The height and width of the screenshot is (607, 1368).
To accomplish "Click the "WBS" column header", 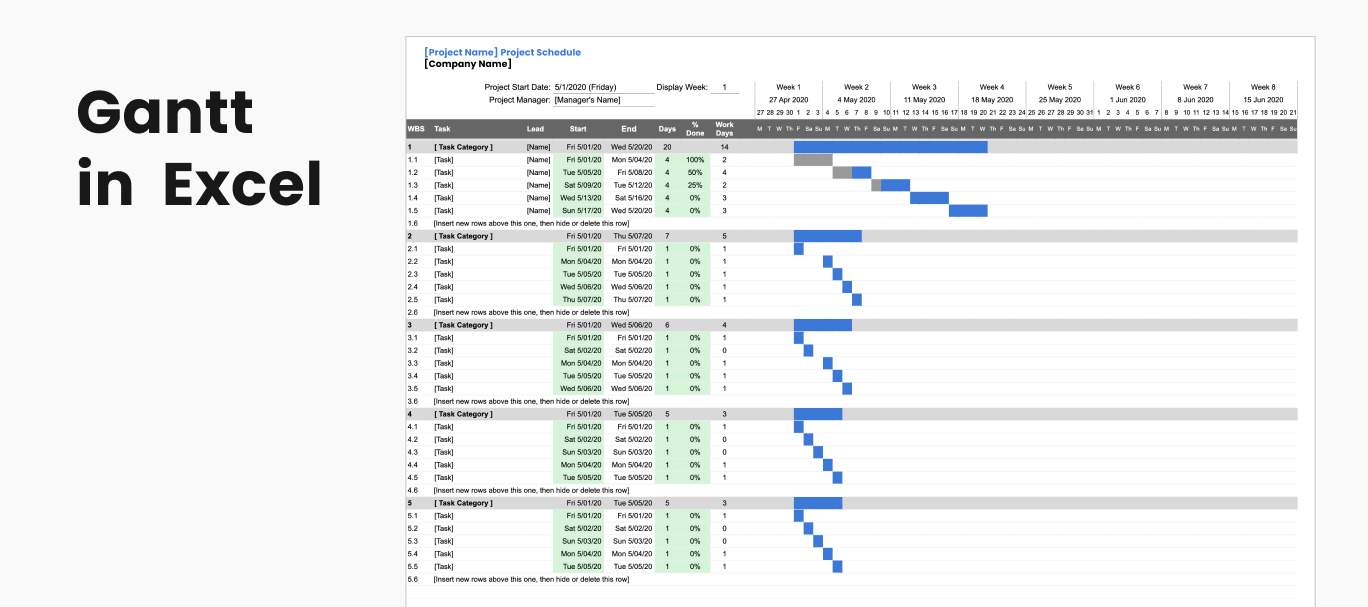I will pyautogui.click(x=415, y=129).
